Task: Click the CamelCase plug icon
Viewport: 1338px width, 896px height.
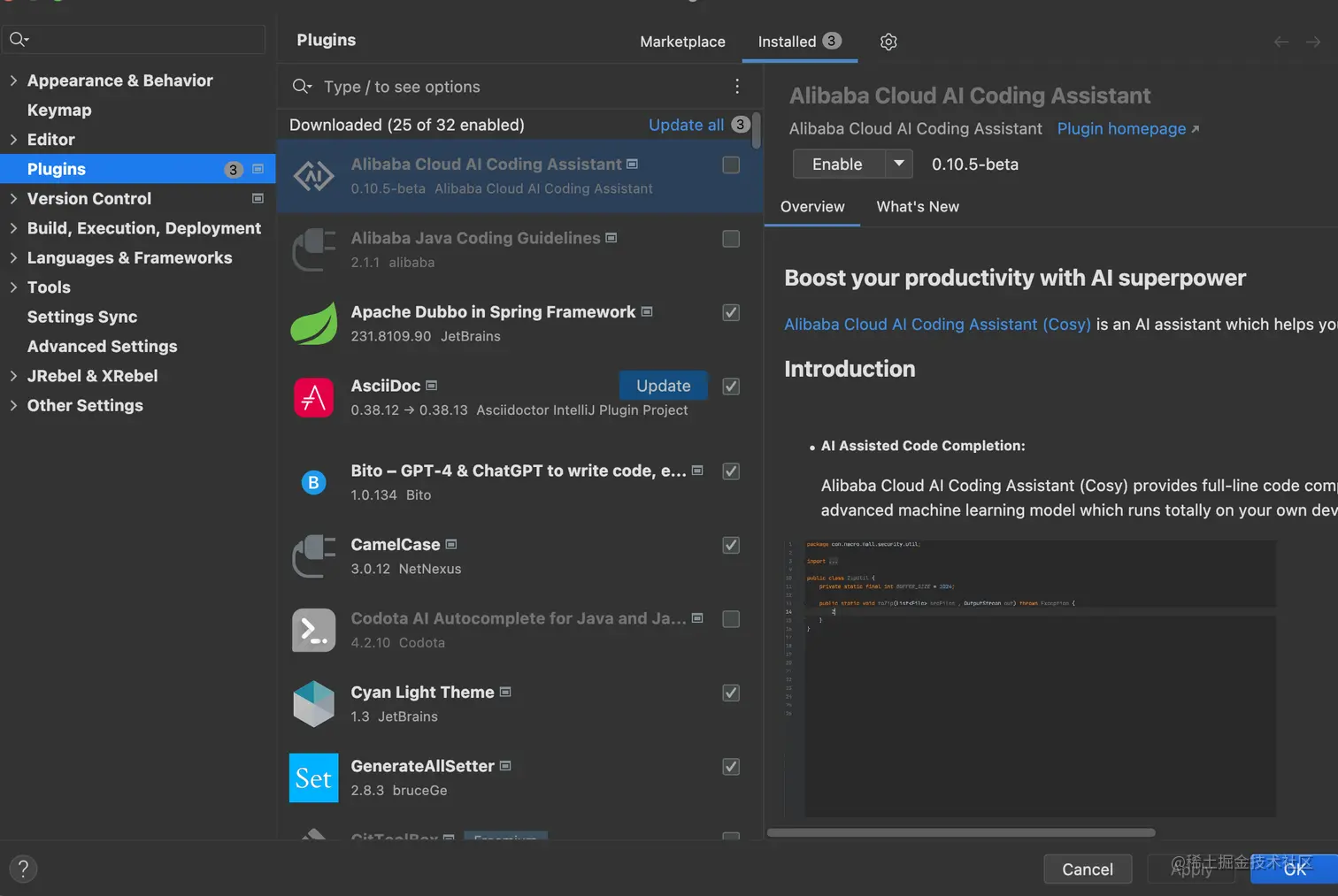Action: [x=313, y=556]
